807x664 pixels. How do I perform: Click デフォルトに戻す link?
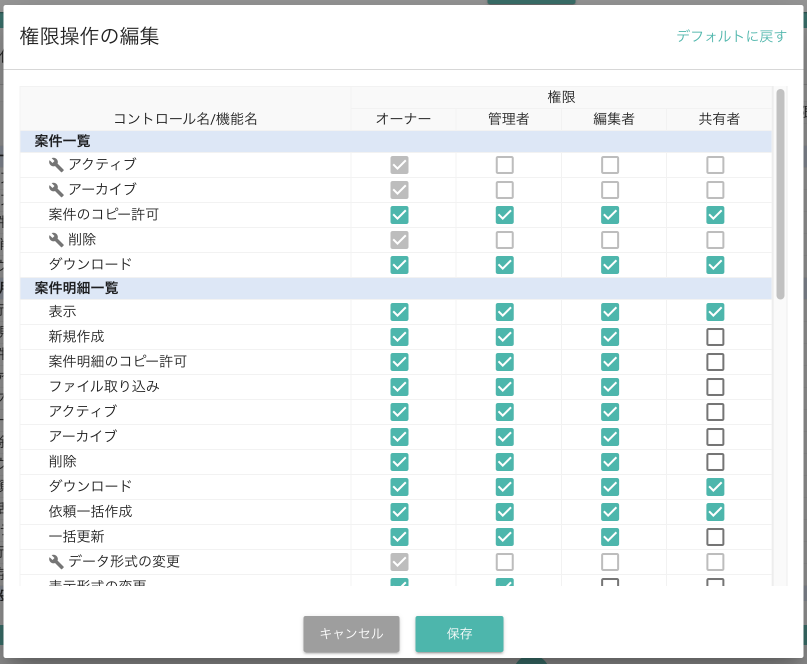tap(731, 36)
